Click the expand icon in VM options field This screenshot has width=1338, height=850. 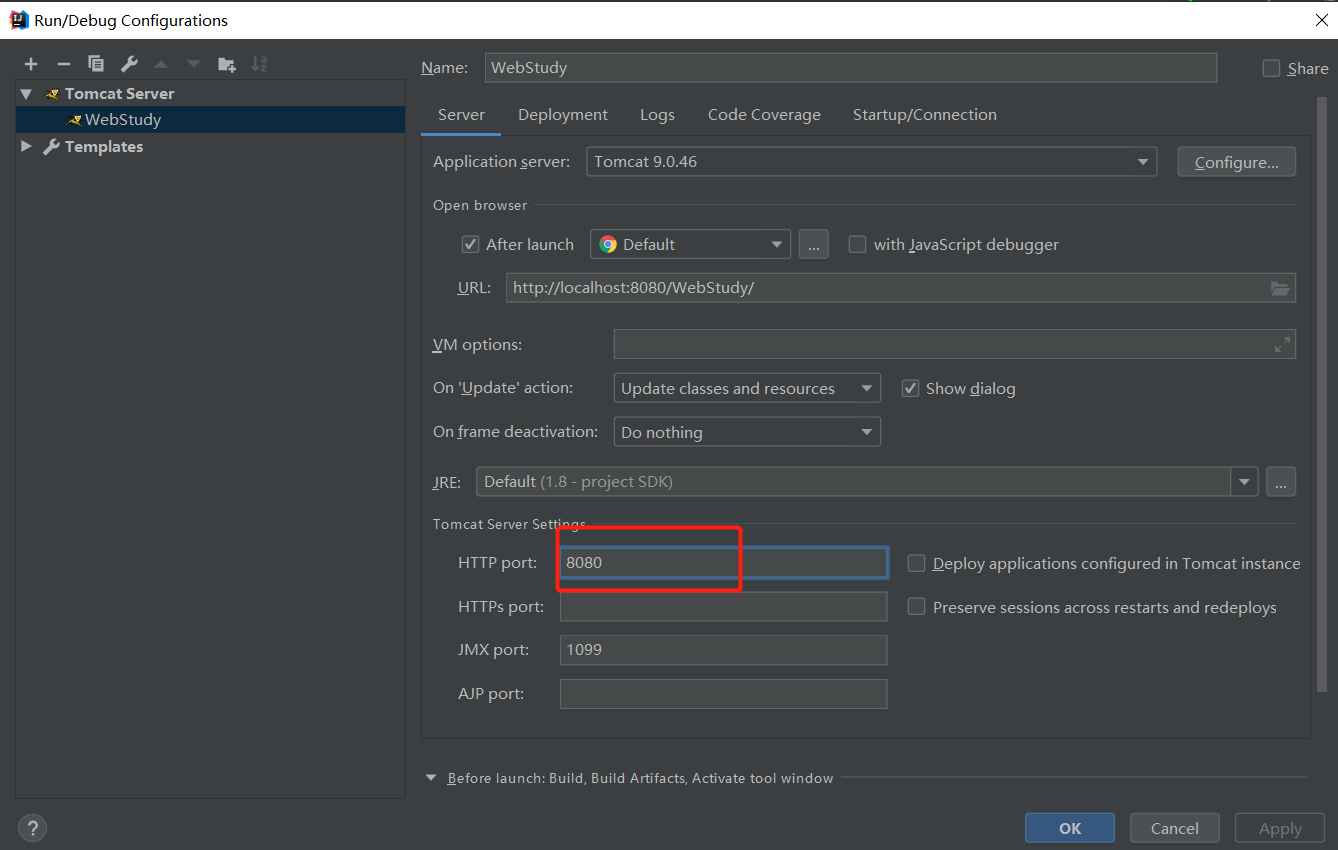1282,344
